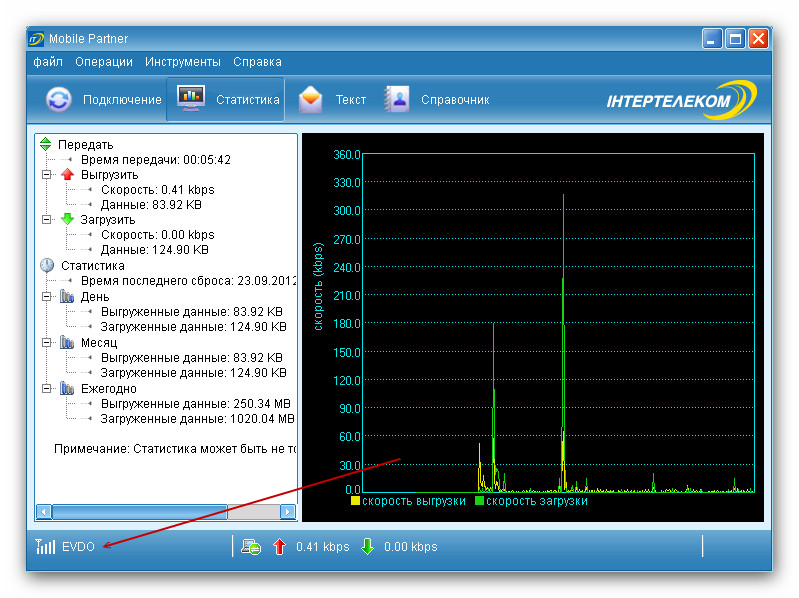Click the status bar connection computer icon
799x598 pixels.
pos(251,547)
